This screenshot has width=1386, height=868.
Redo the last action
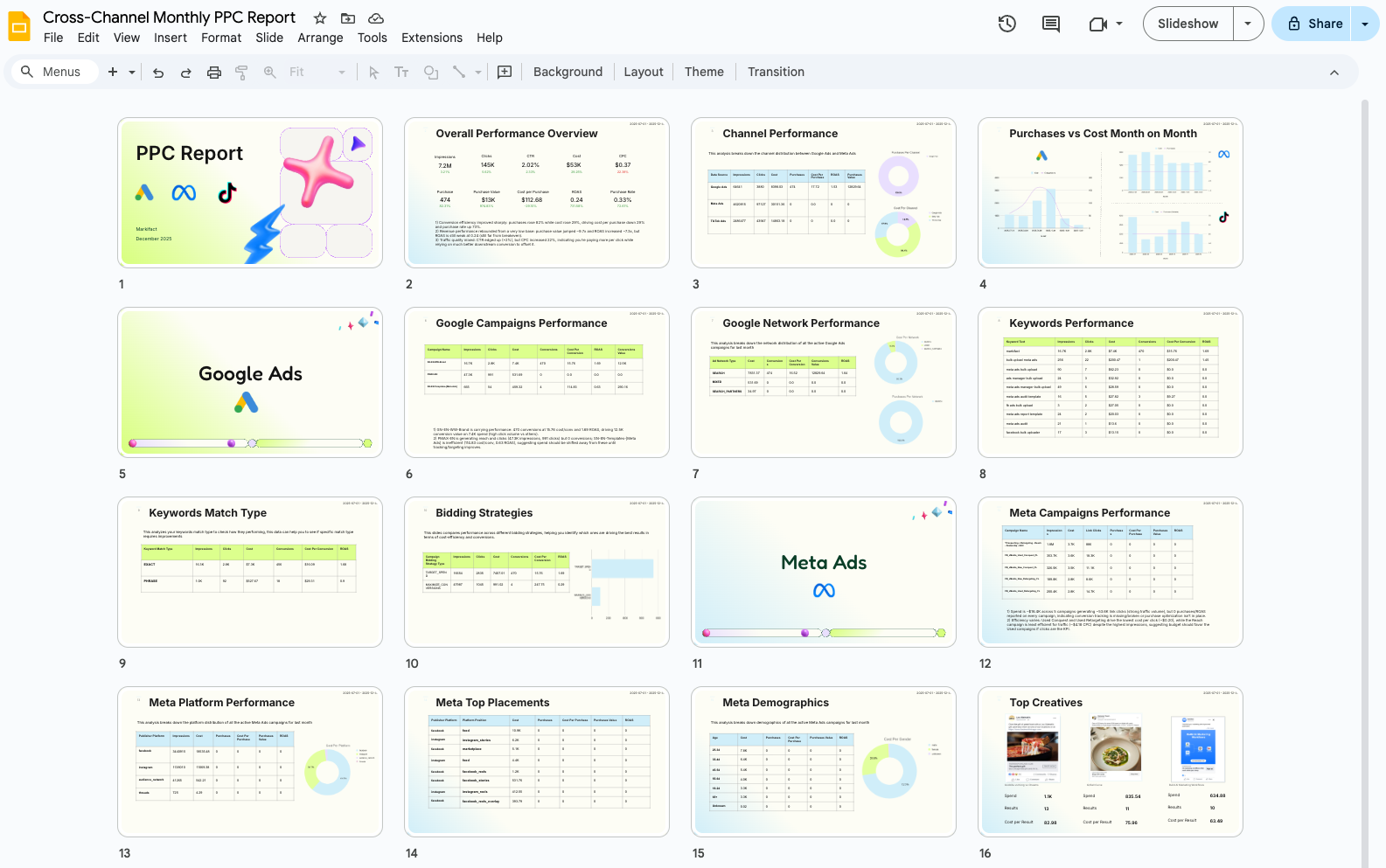tap(186, 73)
